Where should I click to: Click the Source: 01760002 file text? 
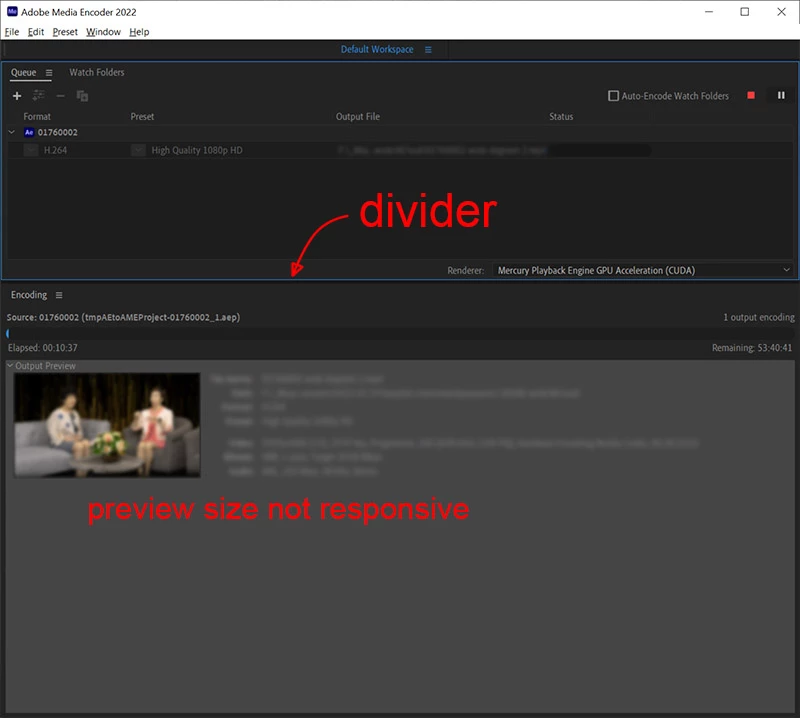123,317
